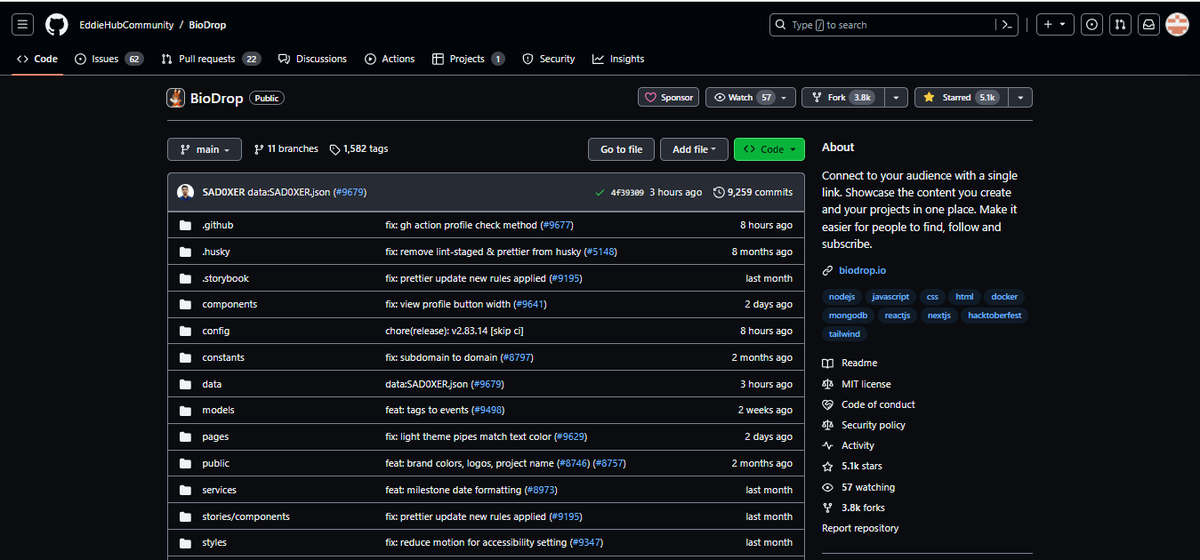Open the Security policy link
This screenshot has height=560, width=1200.
pyautogui.click(x=863, y=425)
